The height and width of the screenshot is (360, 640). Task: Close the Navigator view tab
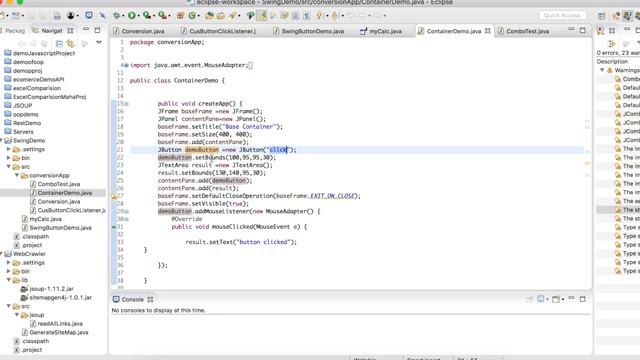point(70,31)
